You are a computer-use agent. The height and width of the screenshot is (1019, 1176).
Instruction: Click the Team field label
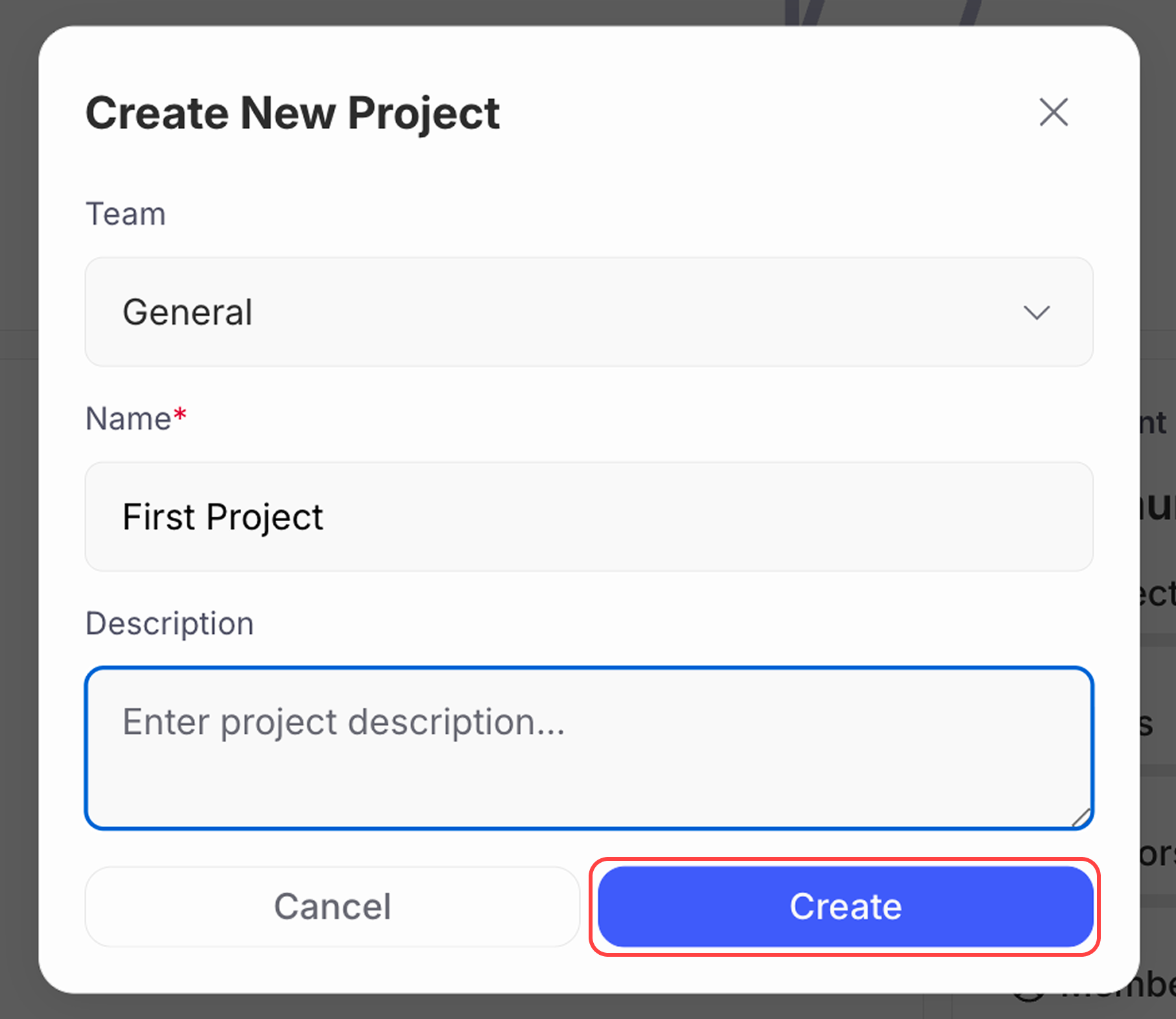(x=125, y=213)
